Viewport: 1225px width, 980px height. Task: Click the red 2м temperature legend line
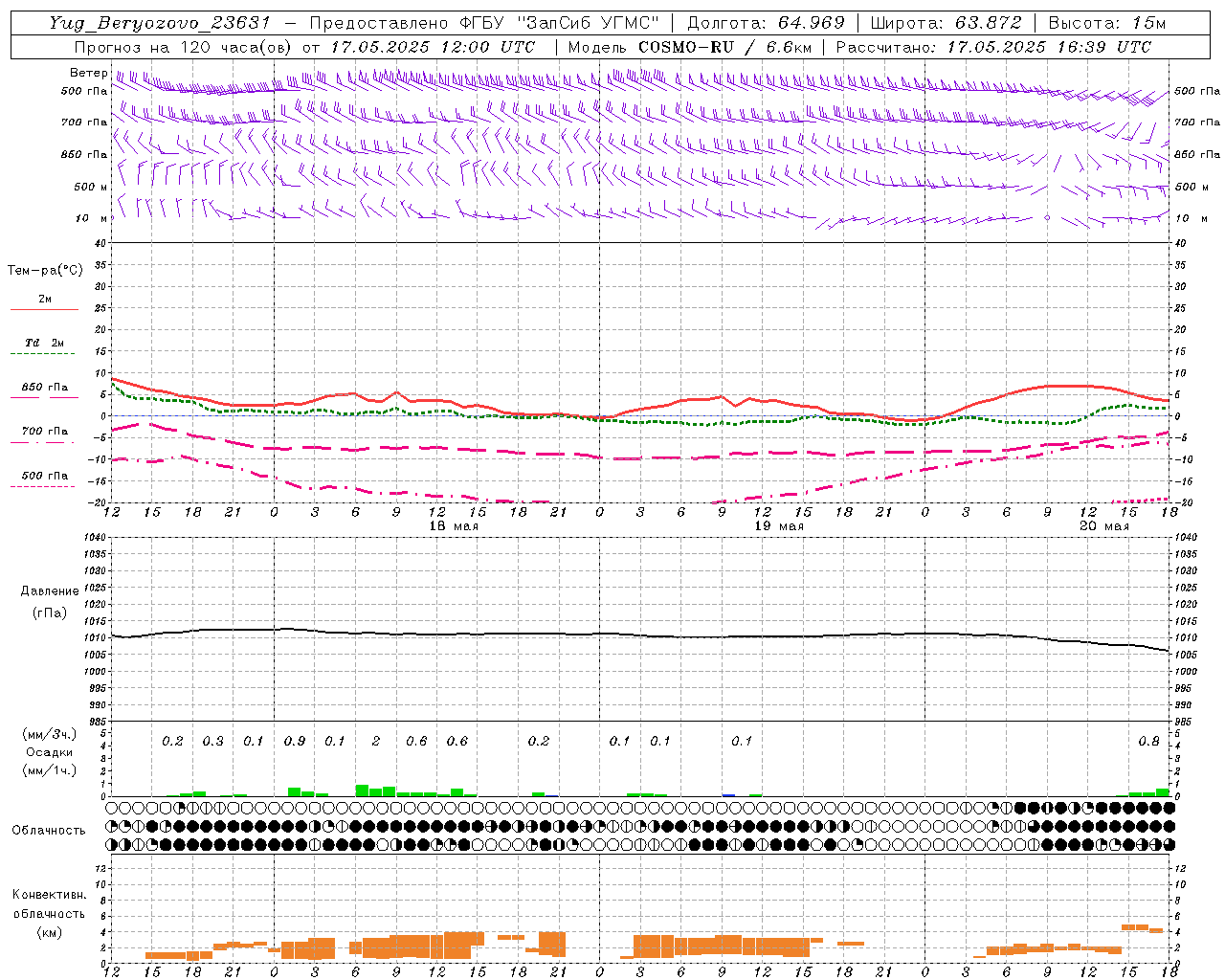[x=44, y=309]
